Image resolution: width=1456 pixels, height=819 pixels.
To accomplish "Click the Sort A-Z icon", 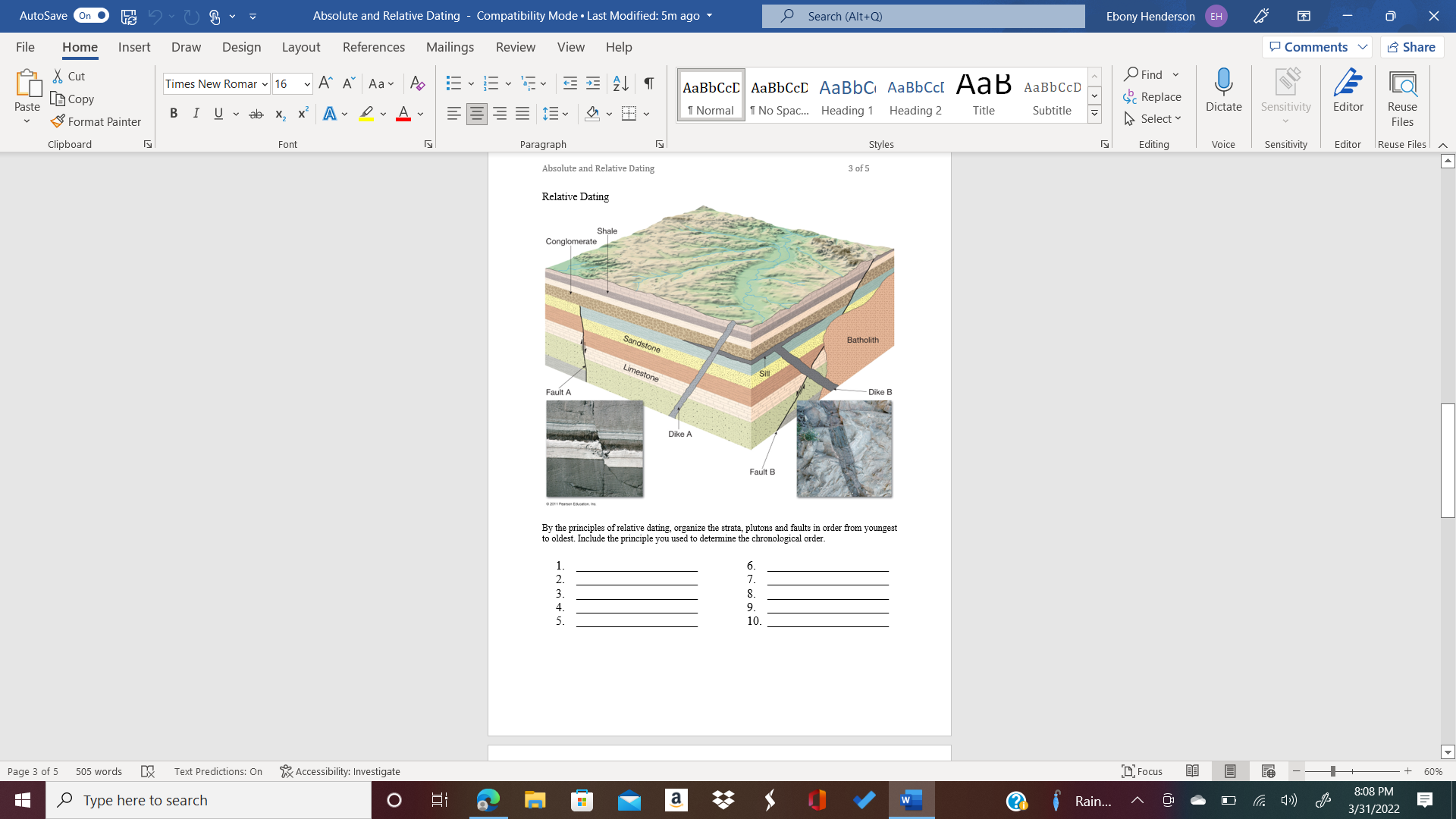I will point(620,83).
